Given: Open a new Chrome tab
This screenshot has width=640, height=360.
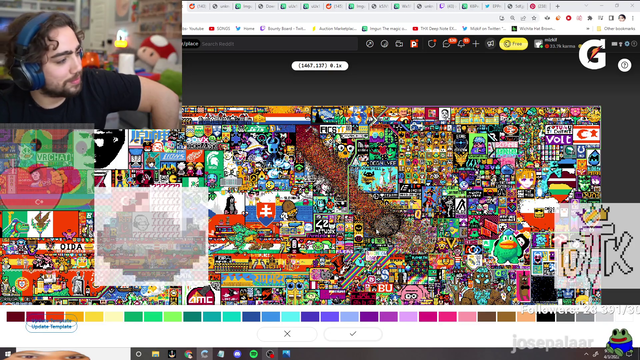Looking at the screenshot, I should pyautogui.click(x=557, y=6).
